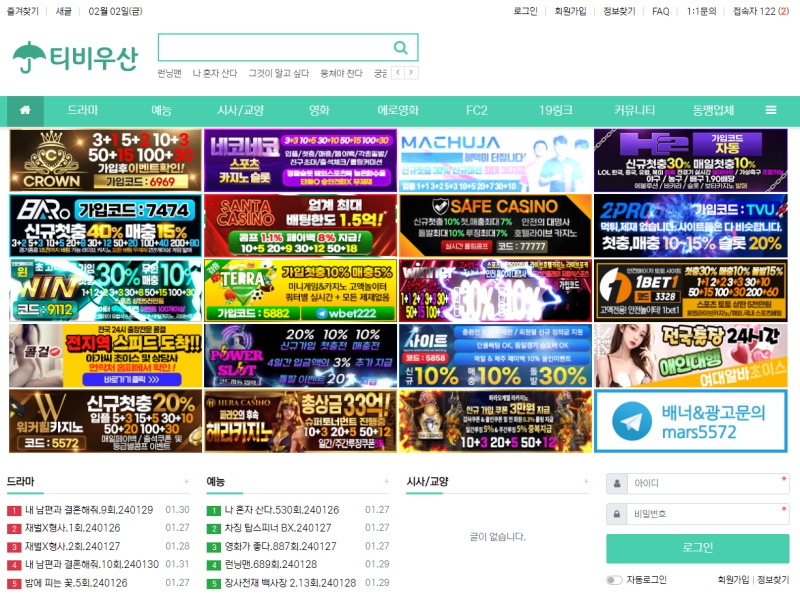Screen dimensions: 800x600
Task: Click the lock icon beside 비밀번호 field
Action: [x=617, y=514]
